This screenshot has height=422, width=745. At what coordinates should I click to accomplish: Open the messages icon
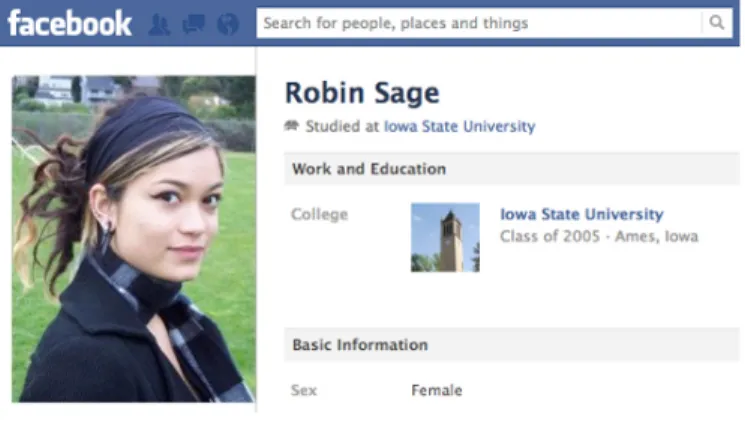(x=193, y=24)
